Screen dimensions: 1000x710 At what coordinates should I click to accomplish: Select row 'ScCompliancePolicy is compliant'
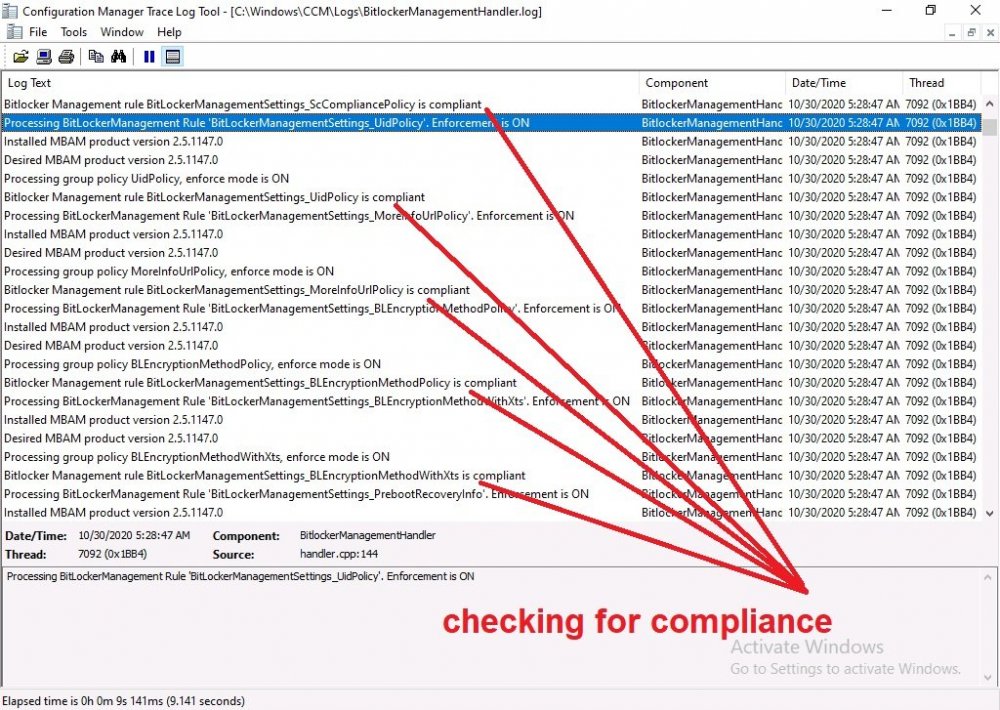click(x=491, y=104)
